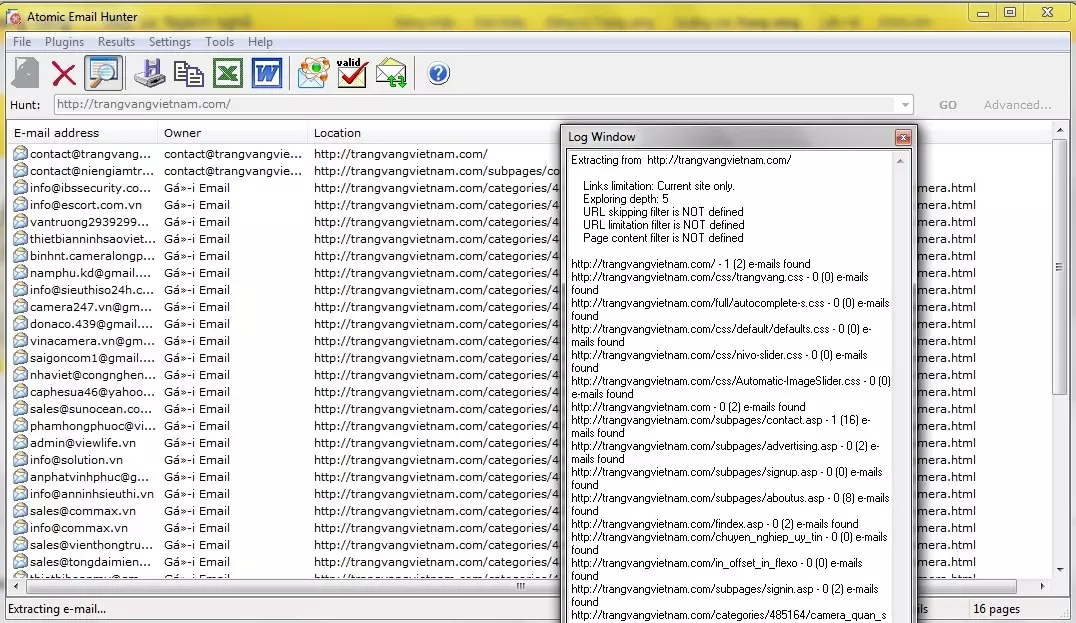The image size is (1076, 623).
Task: Click envelope icon beside nhaviet@congnghen...
Action: 20,375
